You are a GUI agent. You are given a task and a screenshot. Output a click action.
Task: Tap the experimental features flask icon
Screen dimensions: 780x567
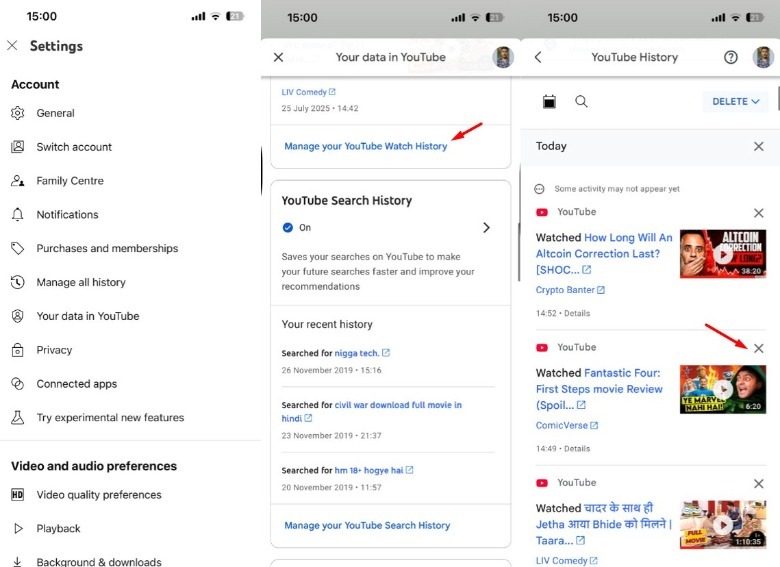tap(17, 417)
